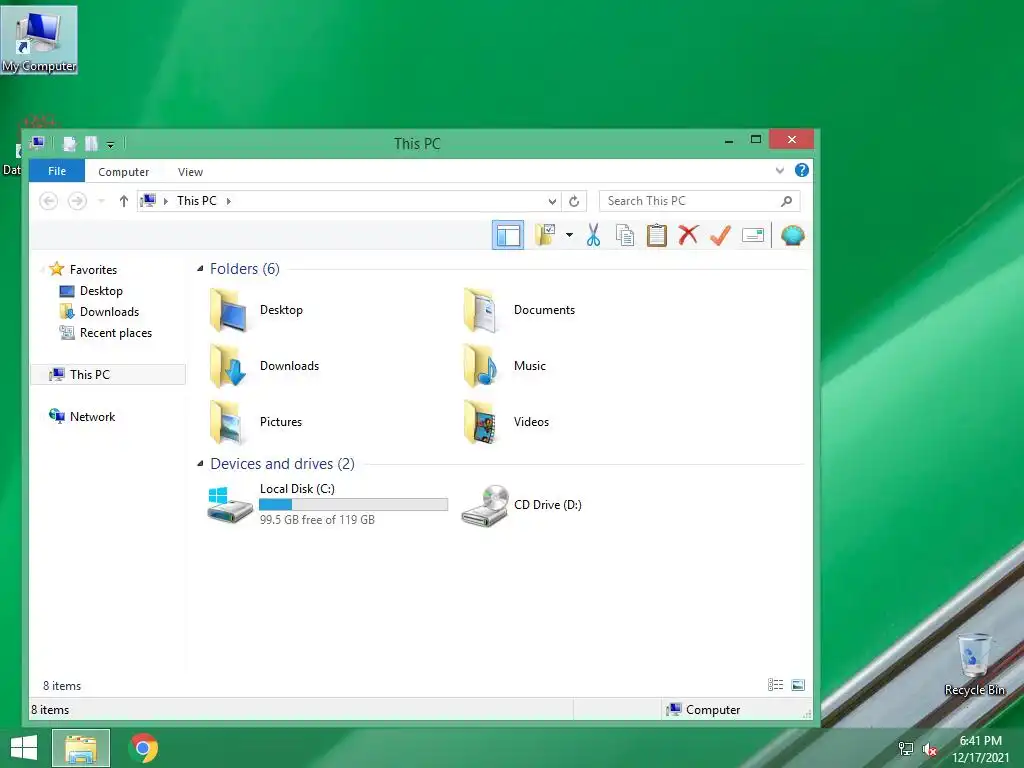The image size is (1024, 768).
Task: Select CD Drive (D:)
Action: tap(522, 505)
